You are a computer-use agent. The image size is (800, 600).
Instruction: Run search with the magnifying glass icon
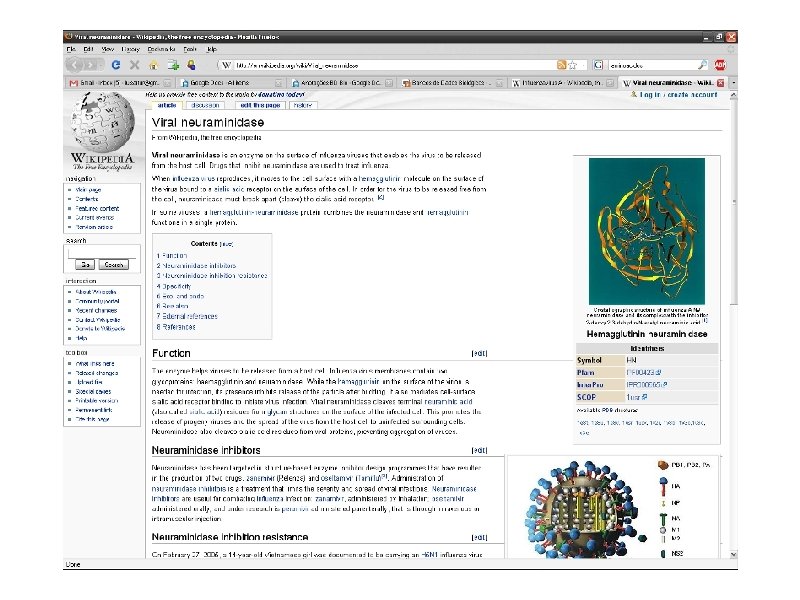[x=703, y=65]
